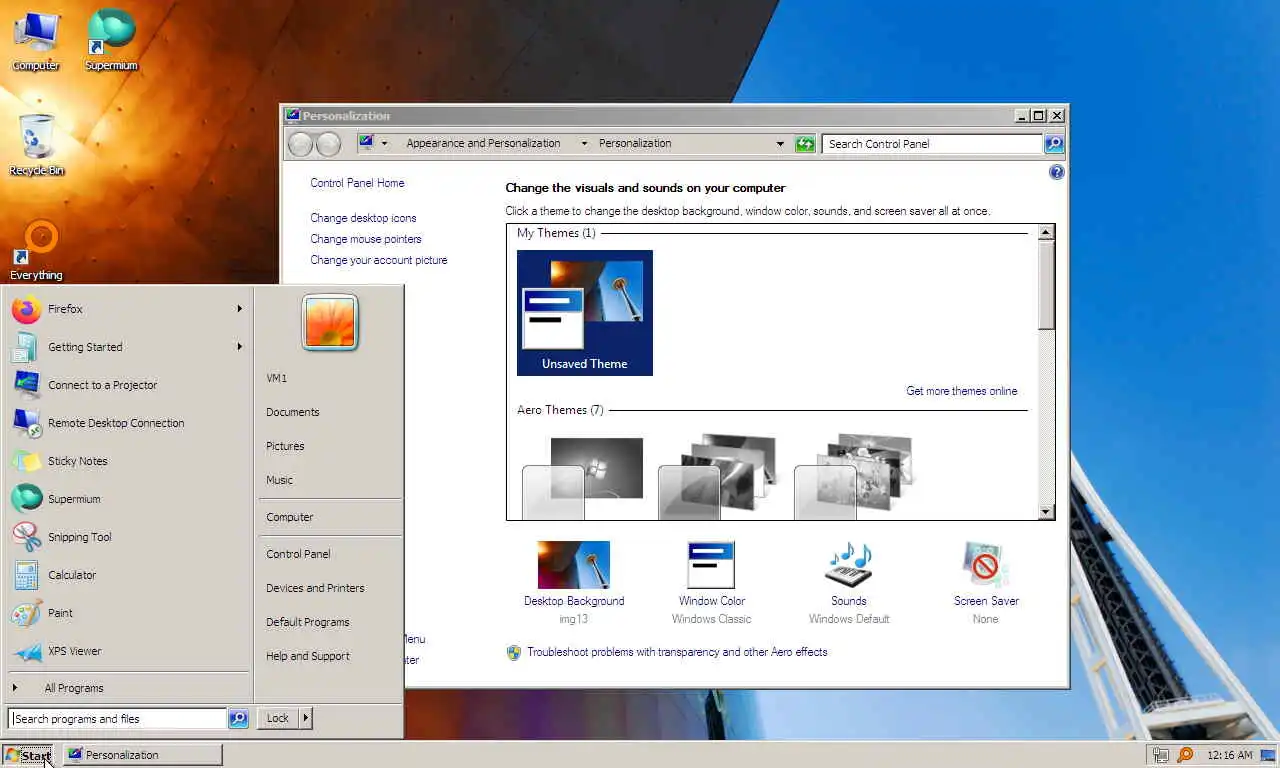Click the Everything tray icon in taskbar
This screenshot has height=768, width=1280.
click(x=1185, y=755)
